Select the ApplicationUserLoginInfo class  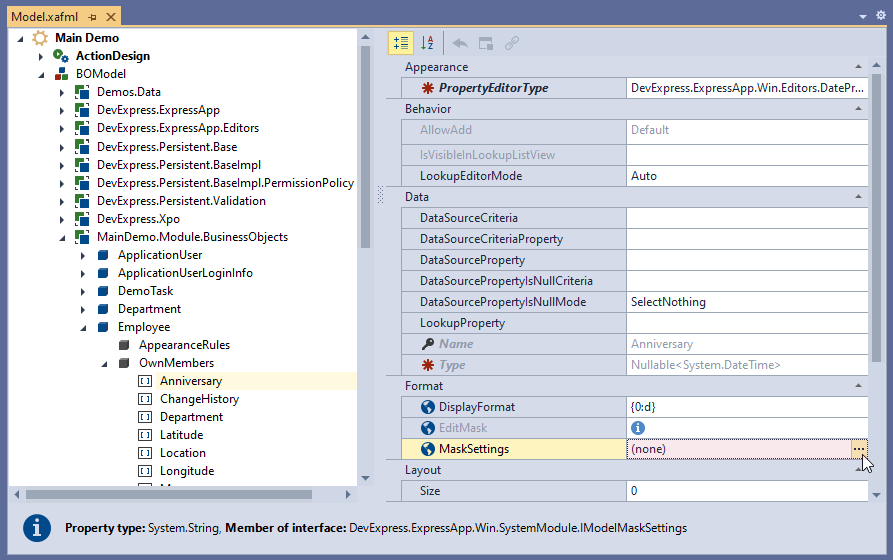click(185, 273)
